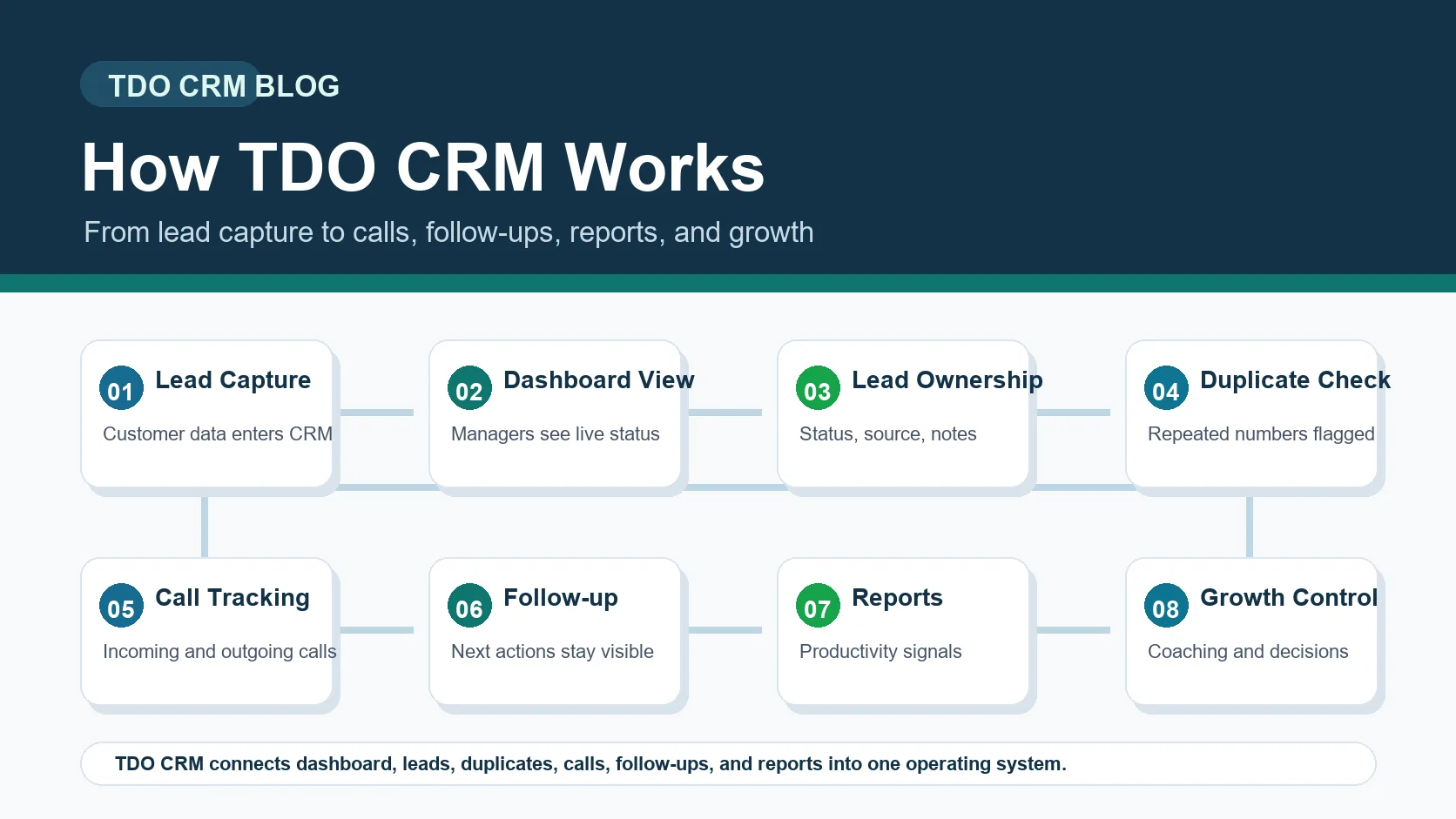Click the subtitle about lead capture to growth
1456x819 pixels.
pyautogui.click(x=448, y=232)
